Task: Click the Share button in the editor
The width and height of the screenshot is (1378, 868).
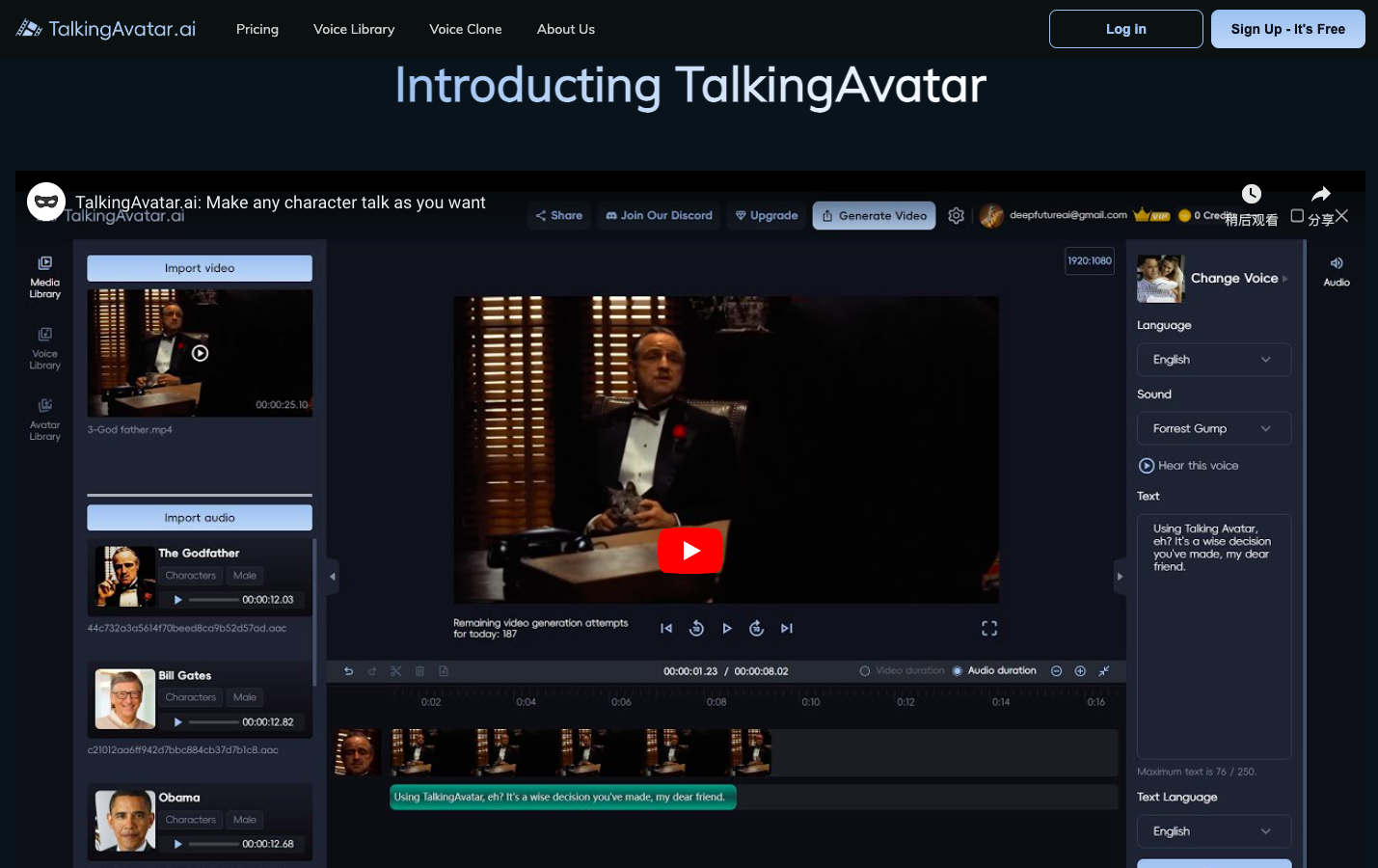Action: [x=559, y=215]
